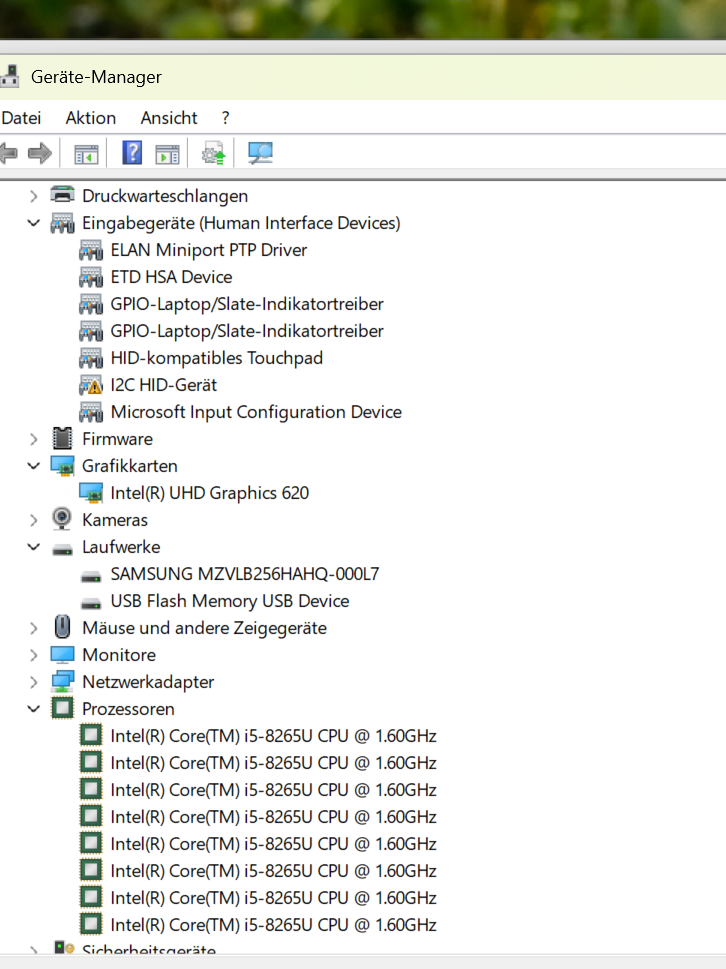726x969 pixels.
Task: Click the Geräte-Manager window title text
Action: pos(96,77)
